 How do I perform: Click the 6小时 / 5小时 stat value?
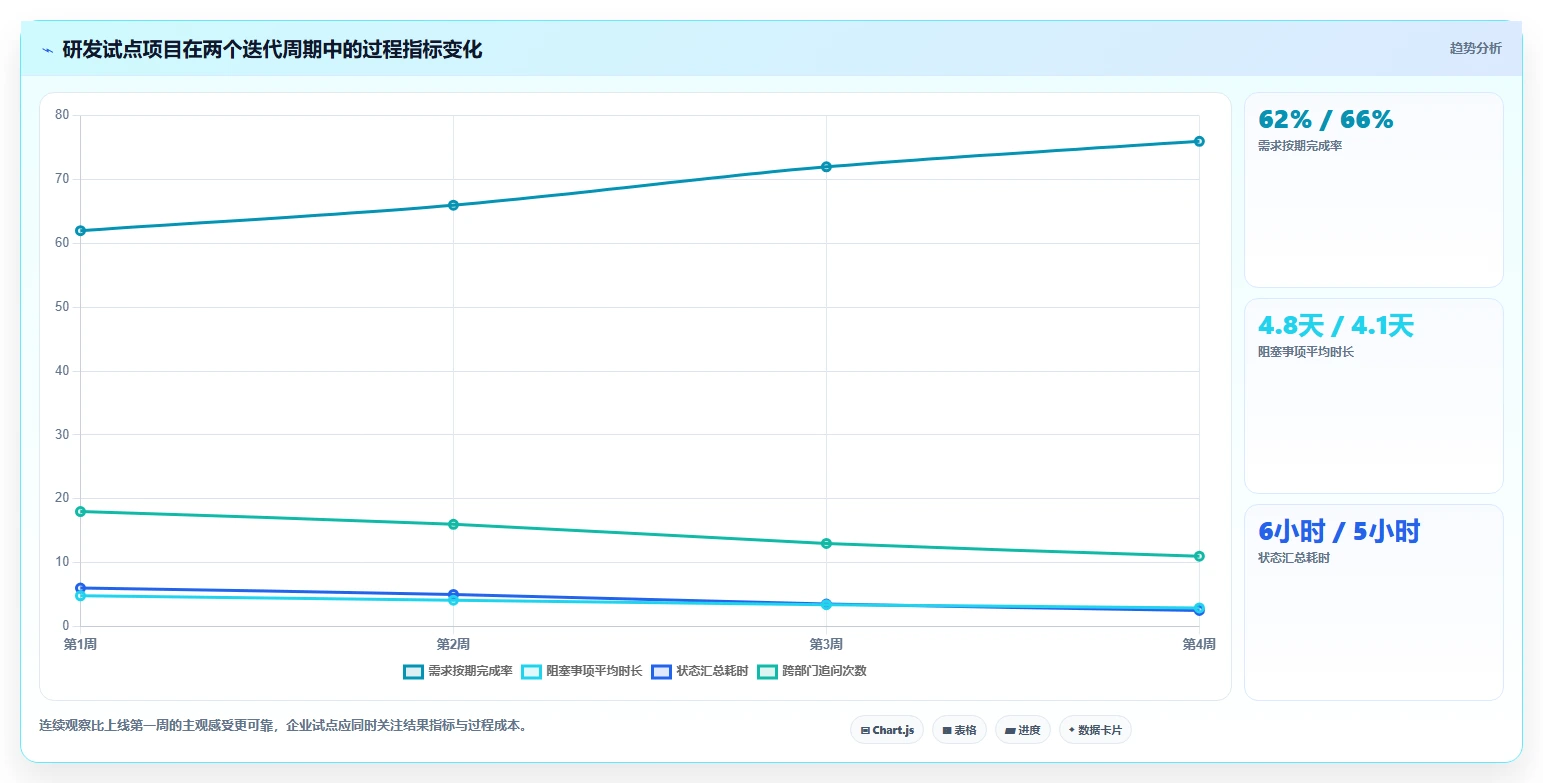[x=1338, y=532]
